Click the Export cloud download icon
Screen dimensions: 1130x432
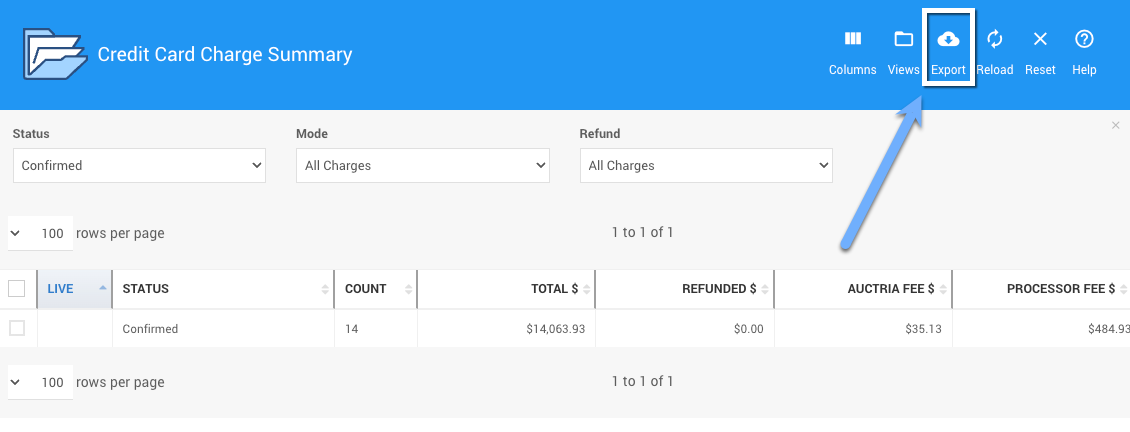pyautogui.click(x=948, y=40)
